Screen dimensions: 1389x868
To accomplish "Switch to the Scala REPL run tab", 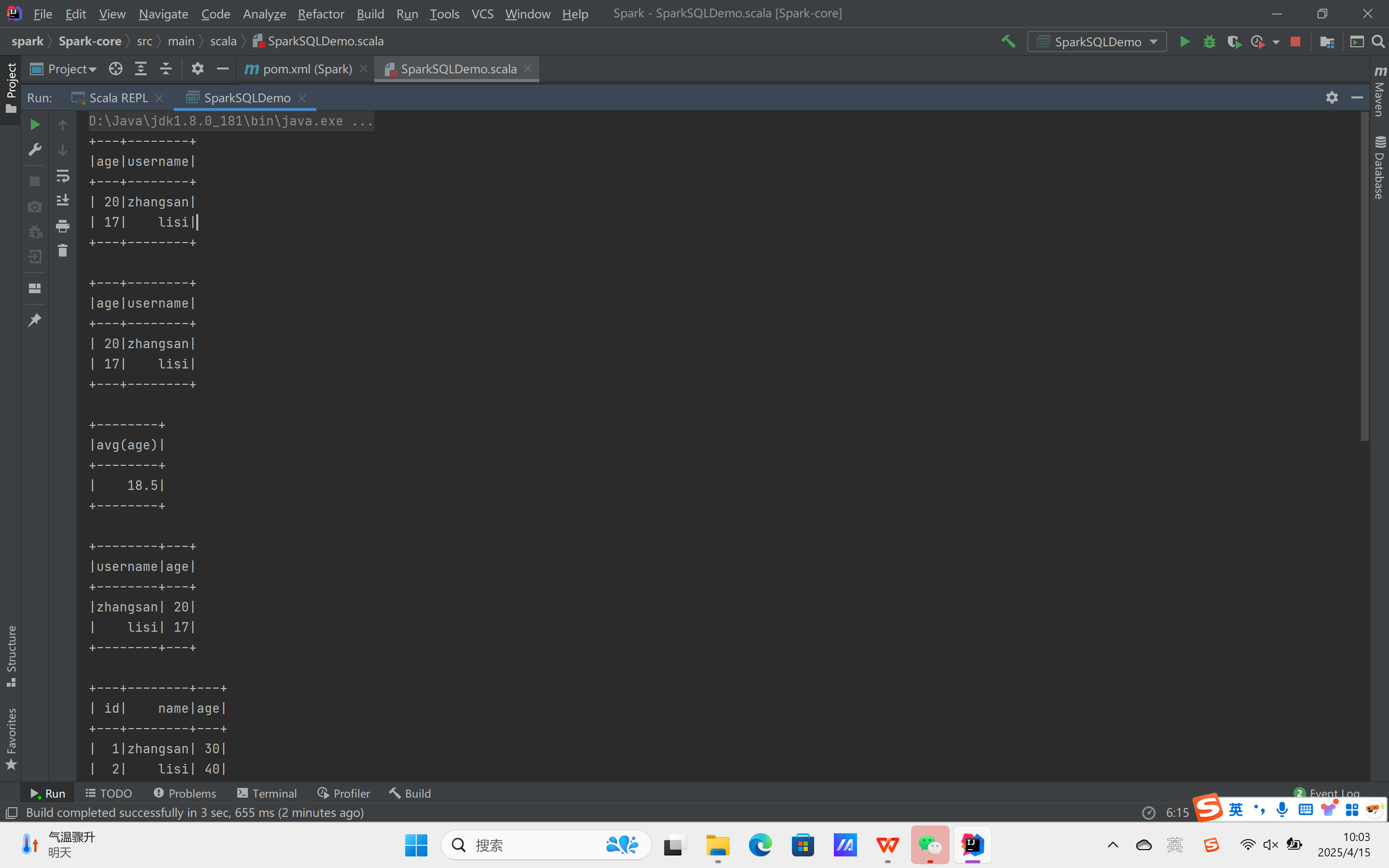I will coord(118,98).
